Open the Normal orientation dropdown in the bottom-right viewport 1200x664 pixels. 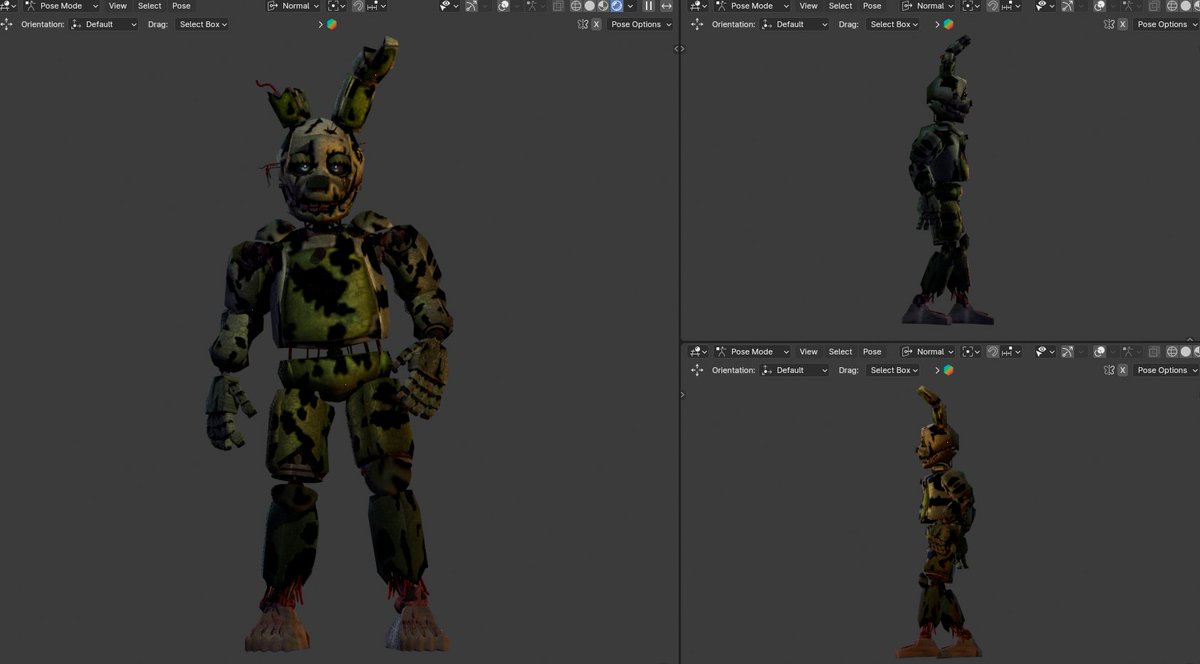pyautogui.click(x=928, y=352)
